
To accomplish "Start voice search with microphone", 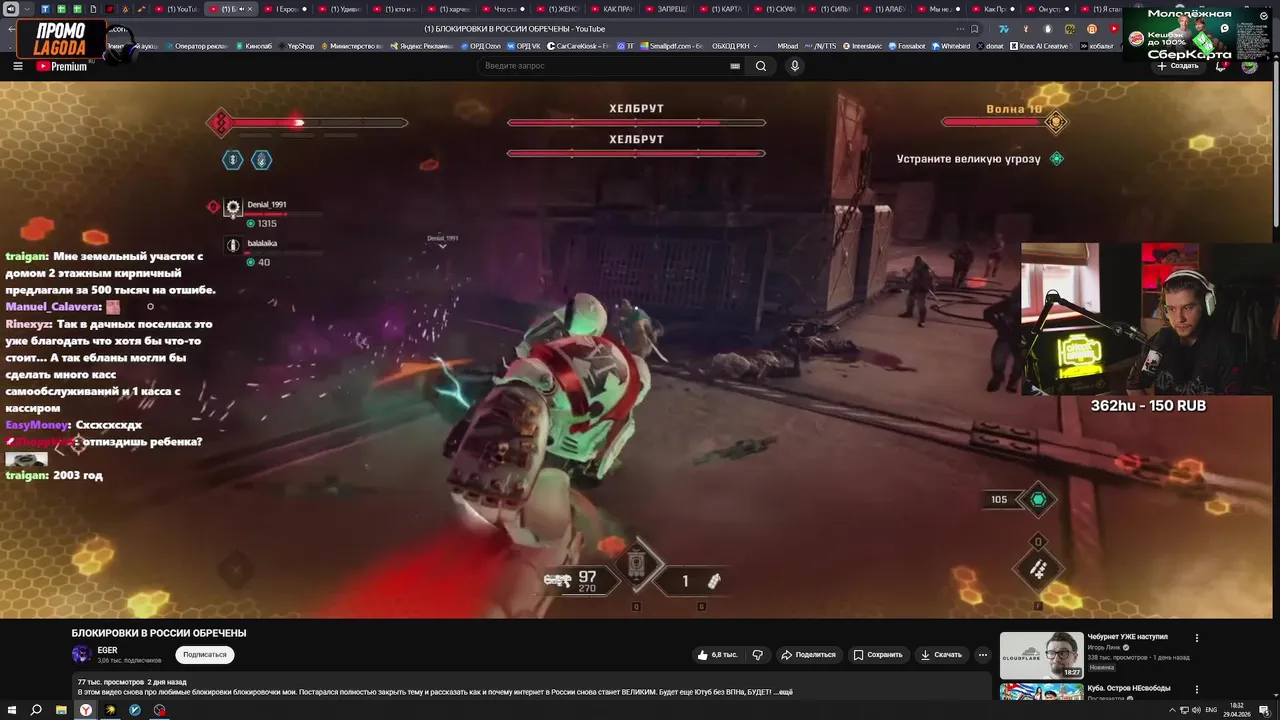I will click(795, 66).
